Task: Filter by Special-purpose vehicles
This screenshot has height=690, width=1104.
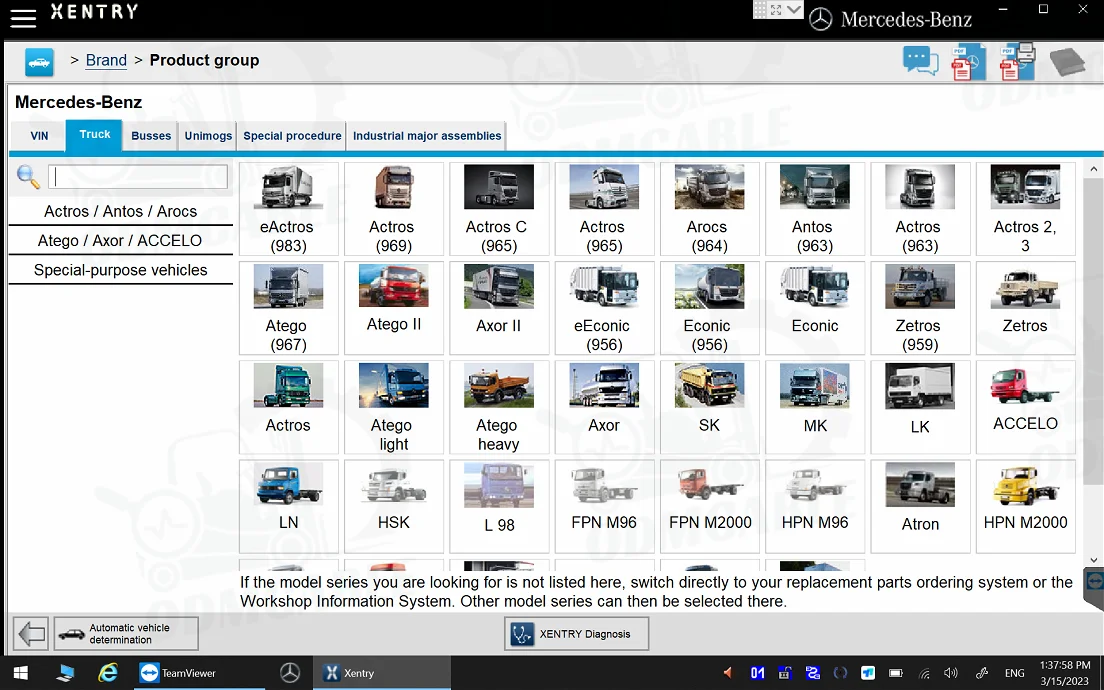Action: pyautogui.click(x=120, y=270)
